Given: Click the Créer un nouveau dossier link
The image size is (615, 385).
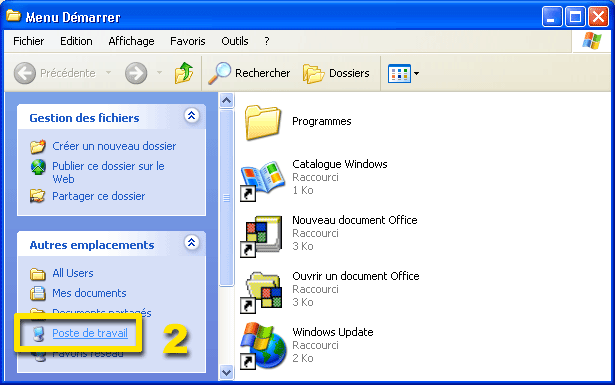Looking at the screenshot, I should tap(114, 146).
